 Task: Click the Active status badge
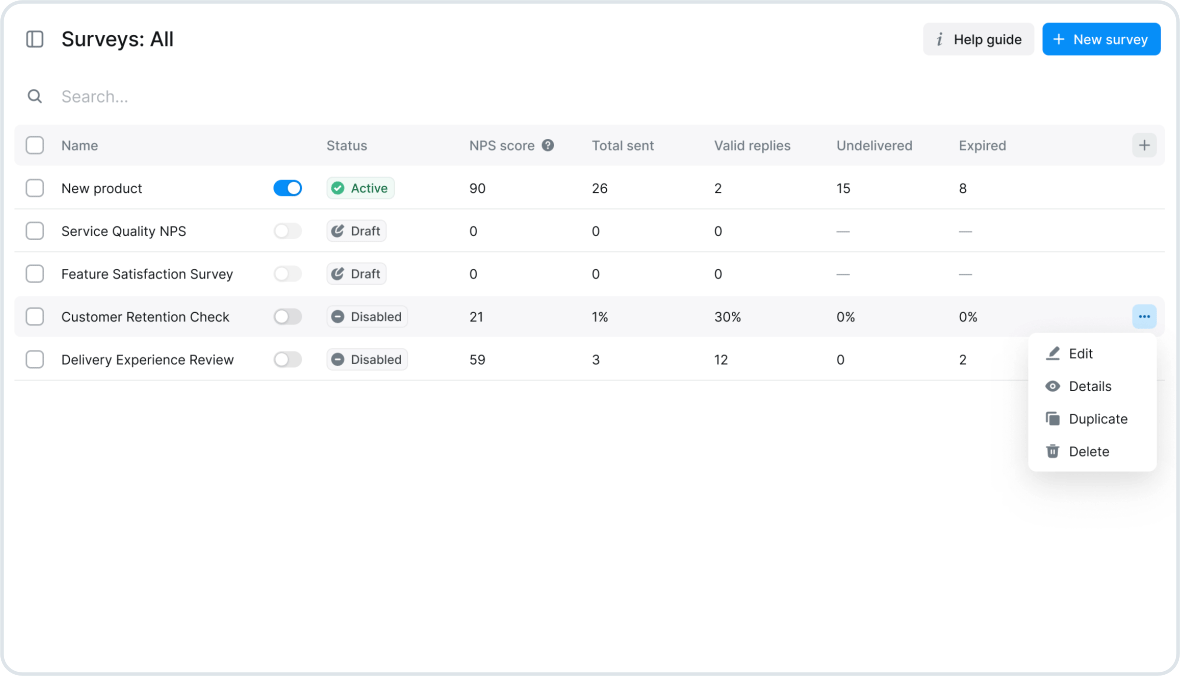360,188
